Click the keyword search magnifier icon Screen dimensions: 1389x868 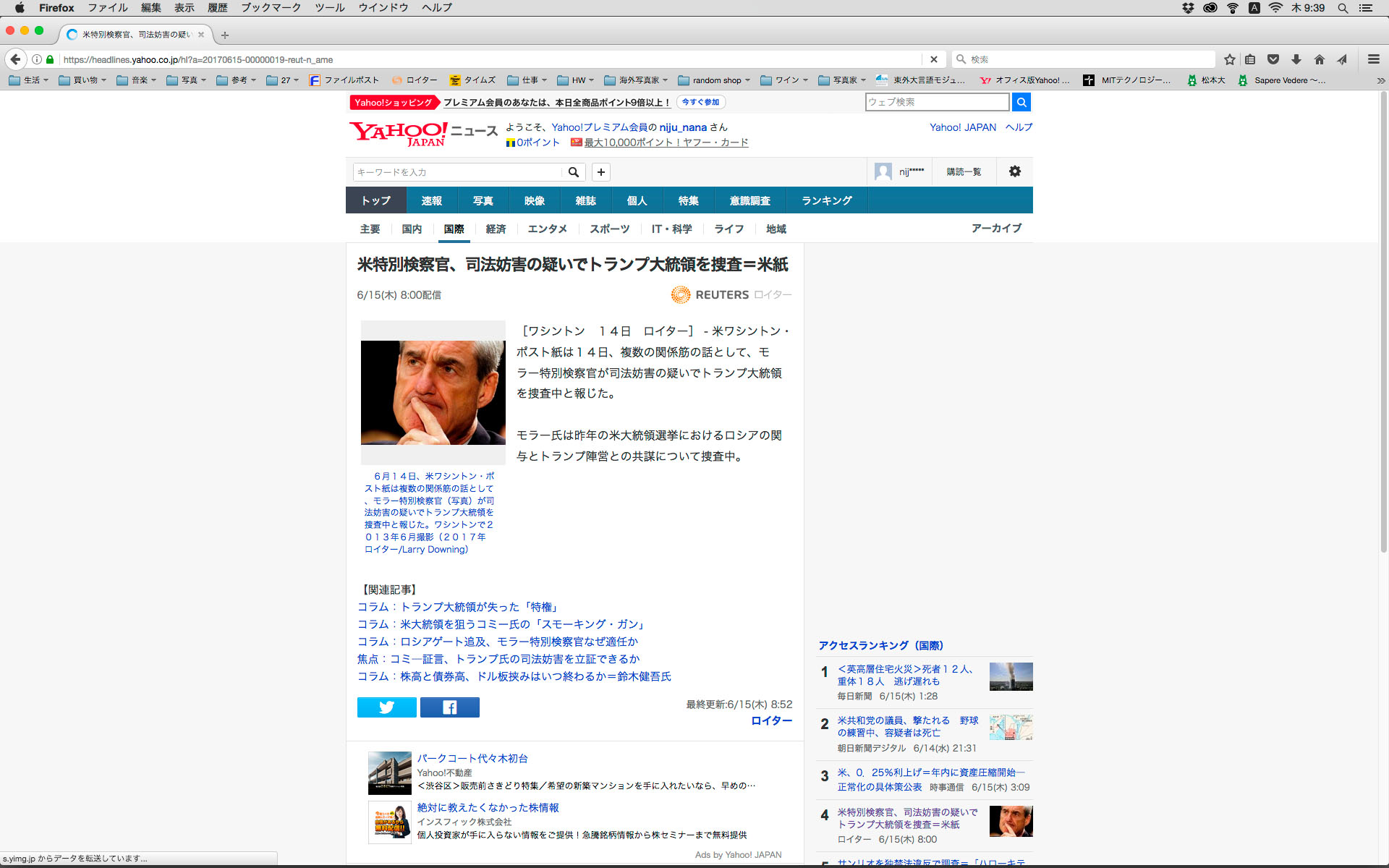(x=573, y=172)
